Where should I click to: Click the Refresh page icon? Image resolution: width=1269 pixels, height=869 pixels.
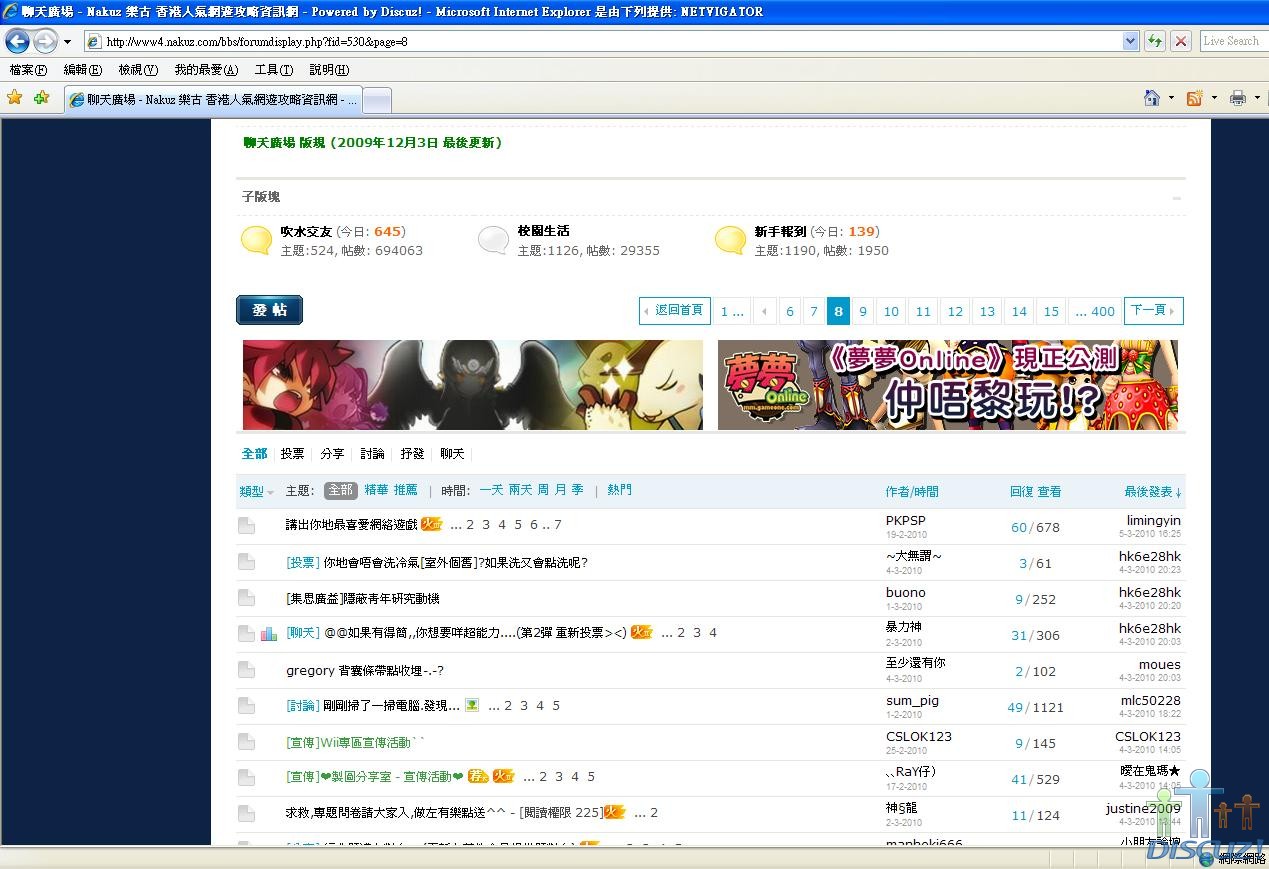(x=1155, y=41)
